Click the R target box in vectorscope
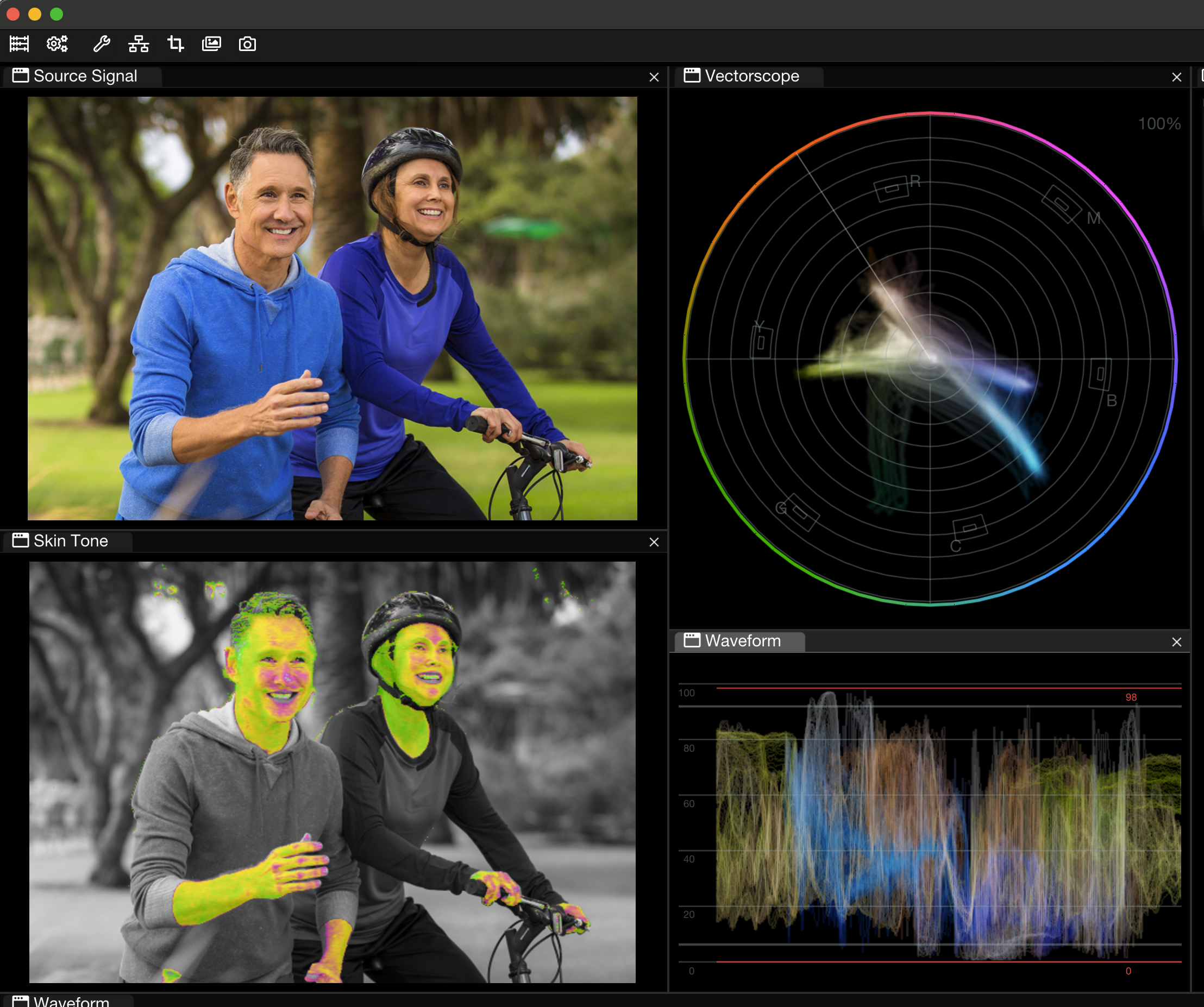The height and width of the screenshot is (1007, 1204). 892,189
